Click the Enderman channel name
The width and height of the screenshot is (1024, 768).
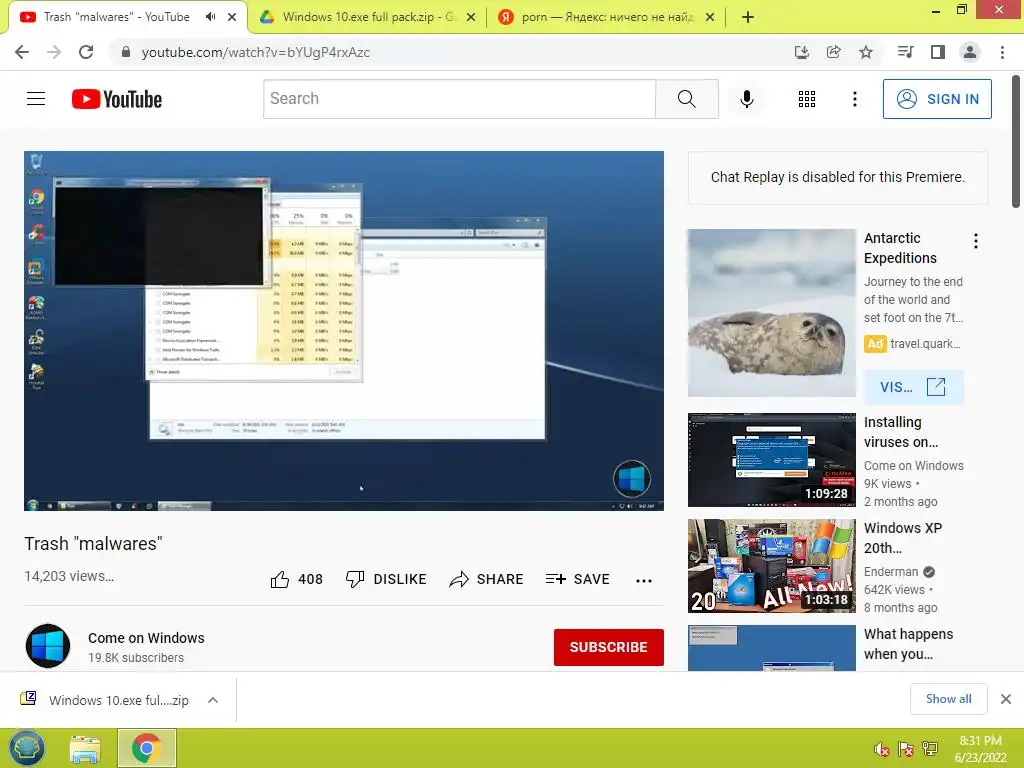pyautogui.click(x=891, y=571)
